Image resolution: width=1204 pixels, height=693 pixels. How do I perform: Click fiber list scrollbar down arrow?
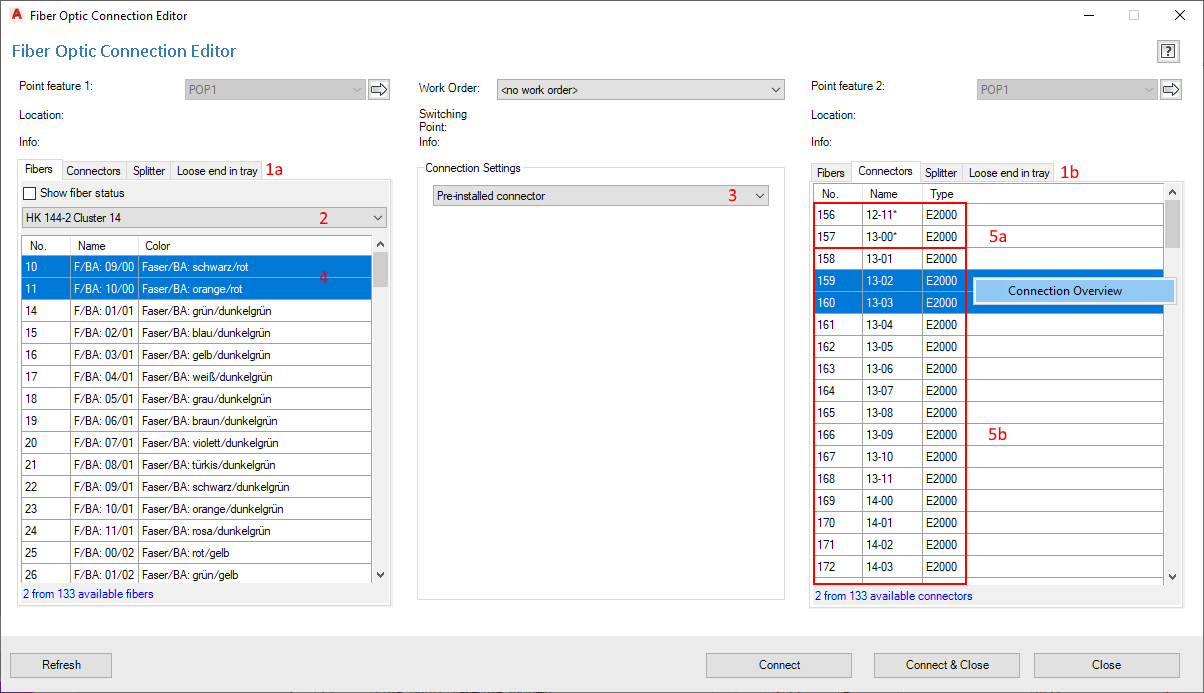tap(379, 575)
